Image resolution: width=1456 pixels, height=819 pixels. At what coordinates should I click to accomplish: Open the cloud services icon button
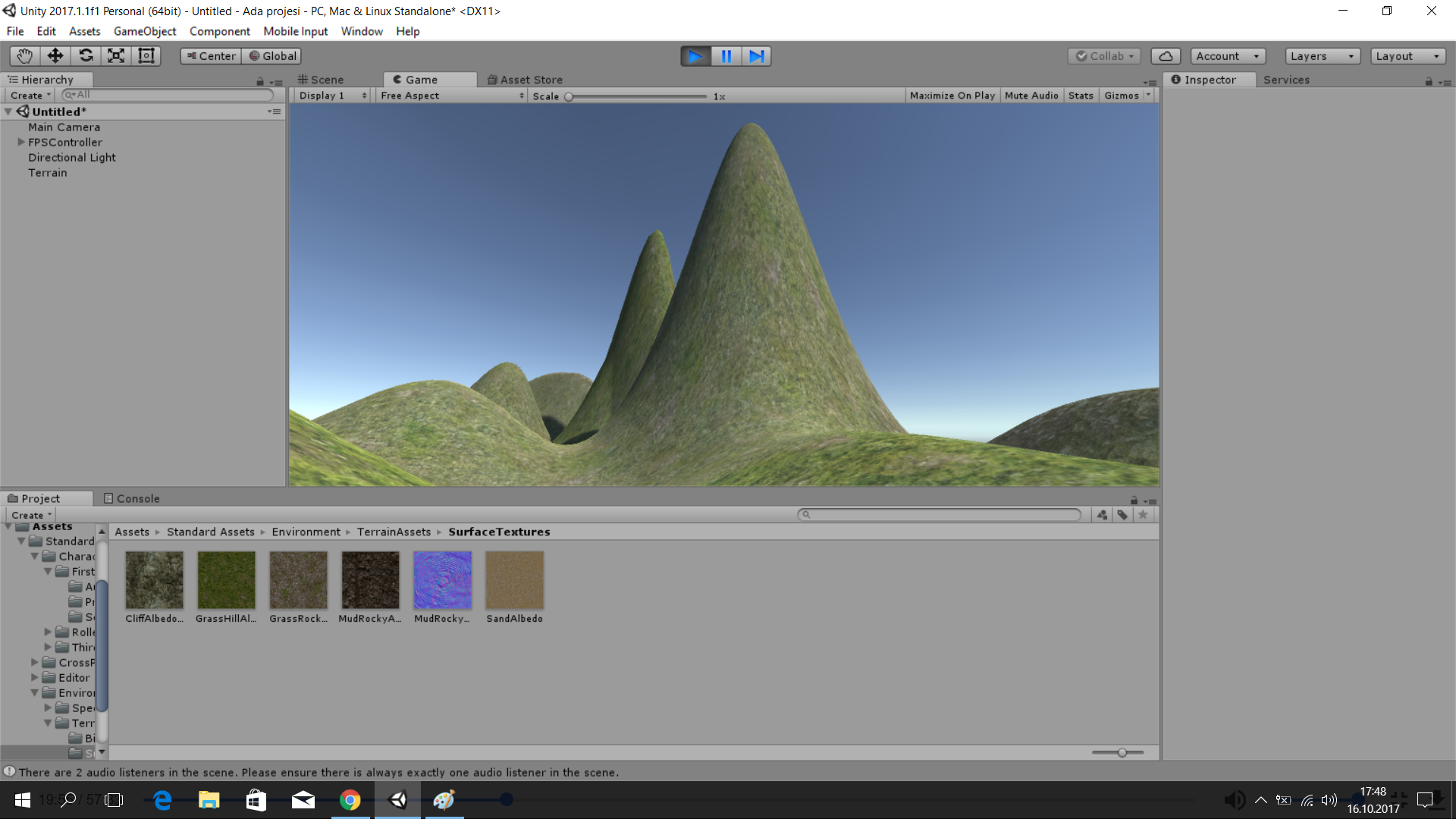1166,56
